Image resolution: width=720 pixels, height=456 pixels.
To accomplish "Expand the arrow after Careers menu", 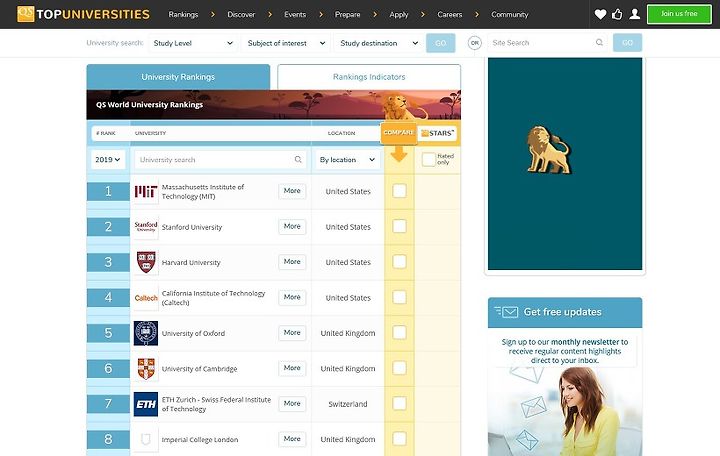I will pyautogui.click(x=477, y=15).
